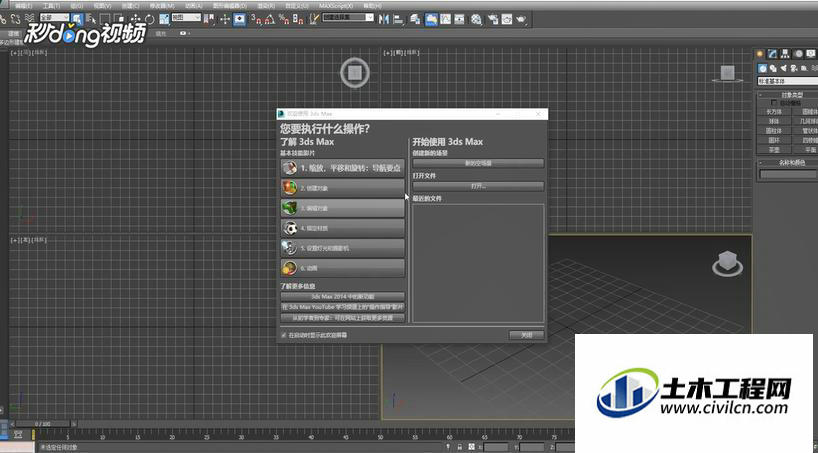This screenshot has width=818, height=453.
Task: Select Cameras category in Create panel
Action: (793, 68)
